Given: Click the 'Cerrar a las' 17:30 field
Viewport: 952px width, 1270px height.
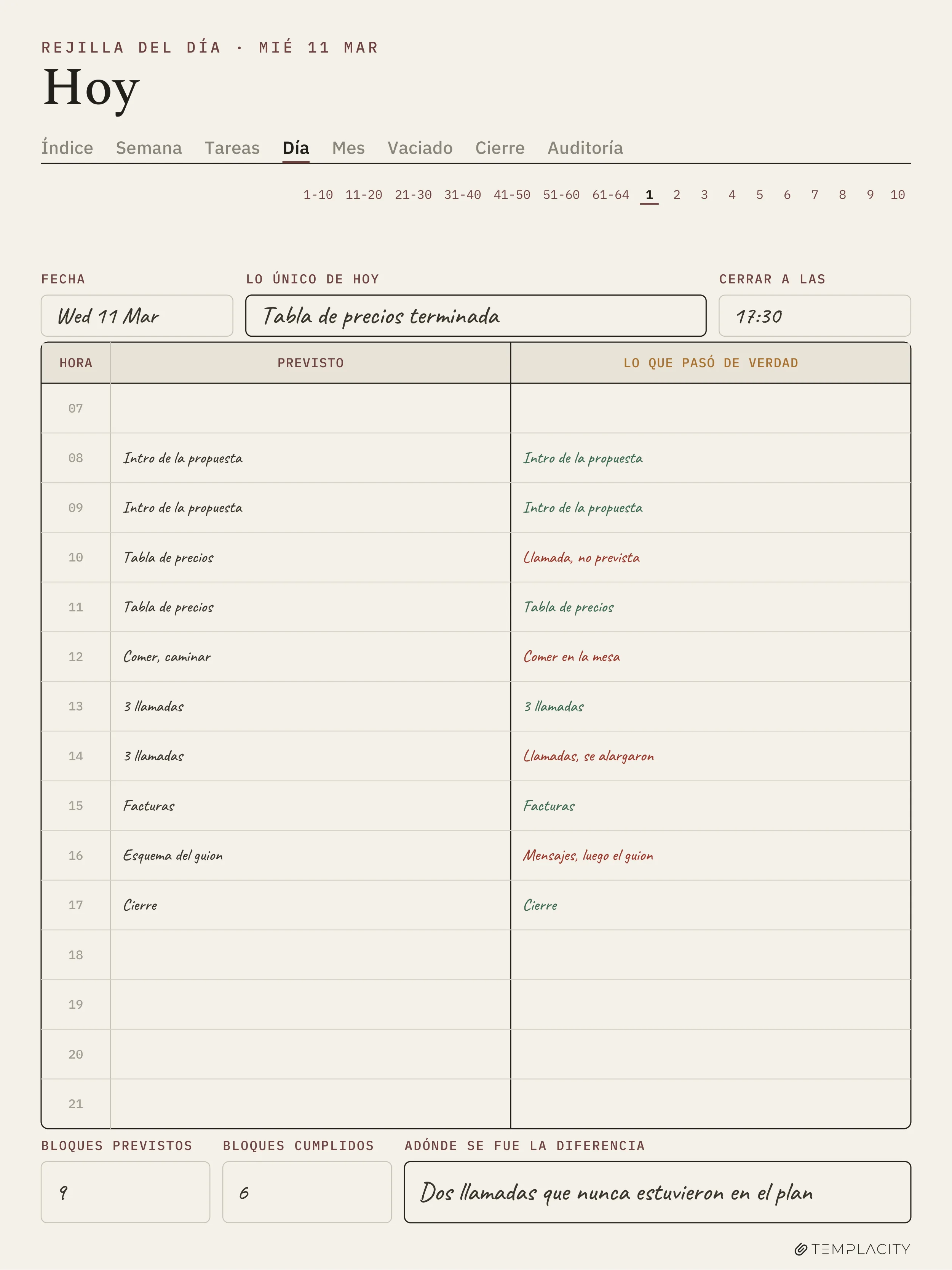Looking at the screenshot, I should coord(815,316).
